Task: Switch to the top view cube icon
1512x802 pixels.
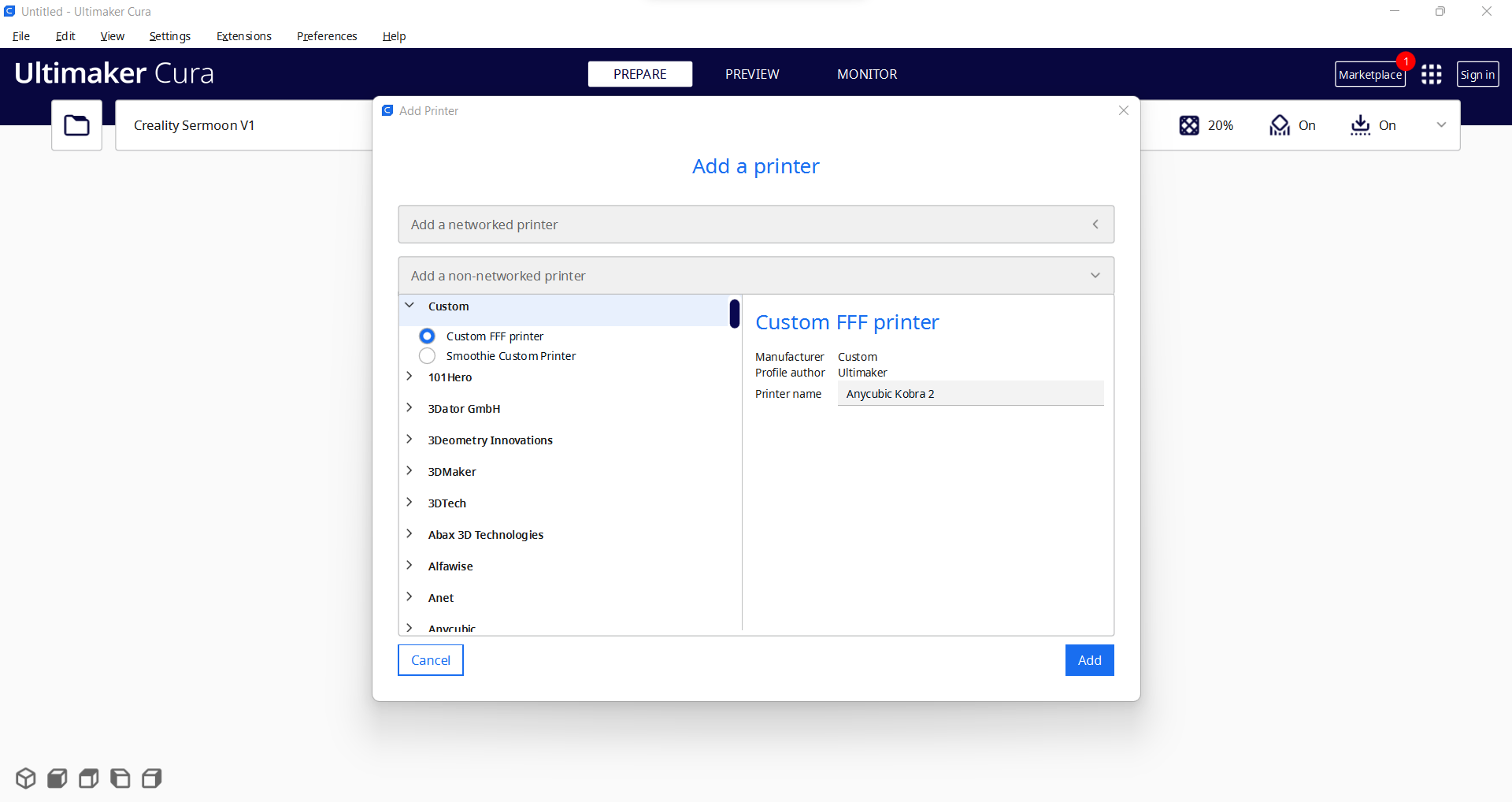Action: click(x=89, y=778)
